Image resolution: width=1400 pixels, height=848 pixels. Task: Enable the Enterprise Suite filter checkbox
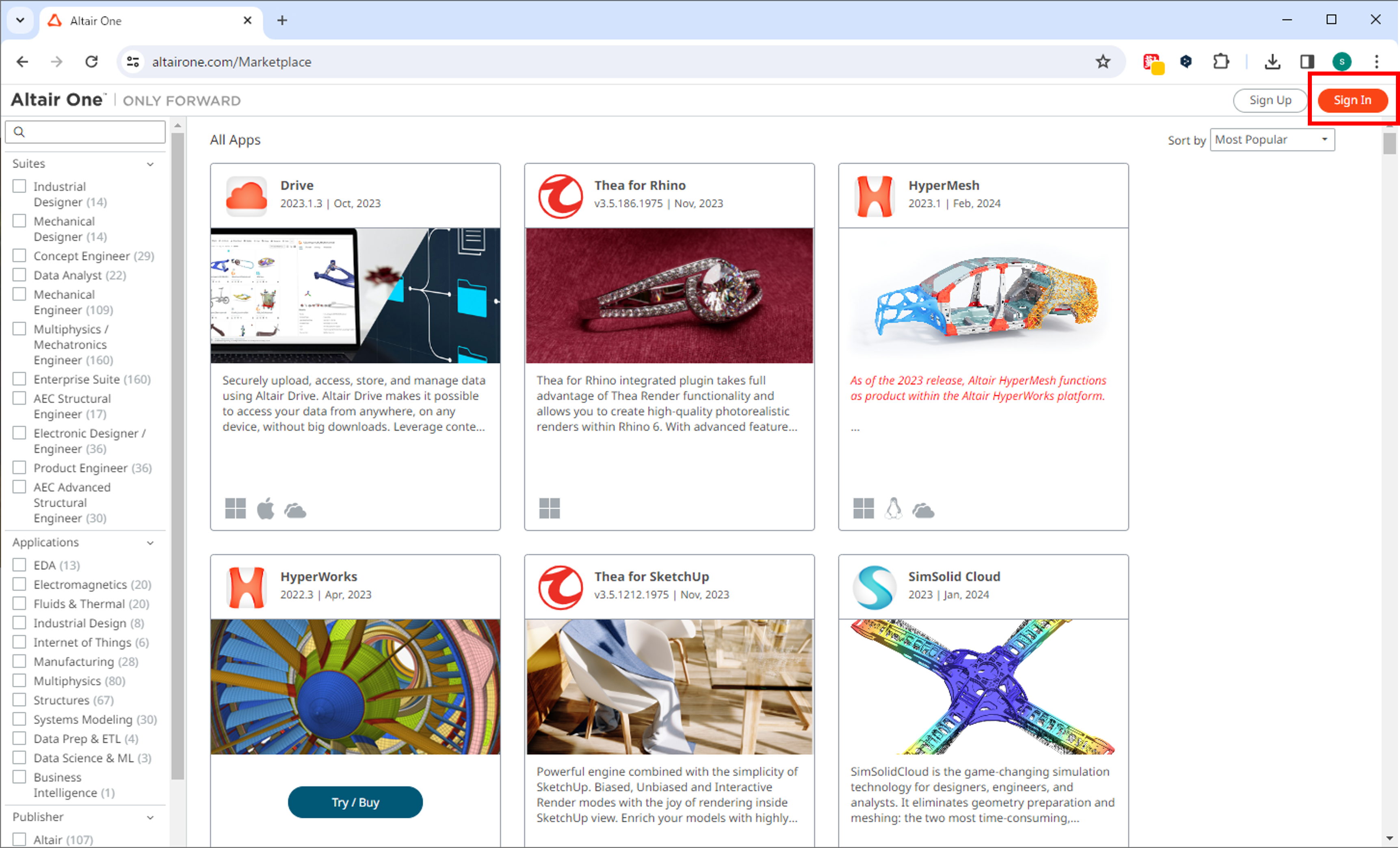(x=19, y=379)
